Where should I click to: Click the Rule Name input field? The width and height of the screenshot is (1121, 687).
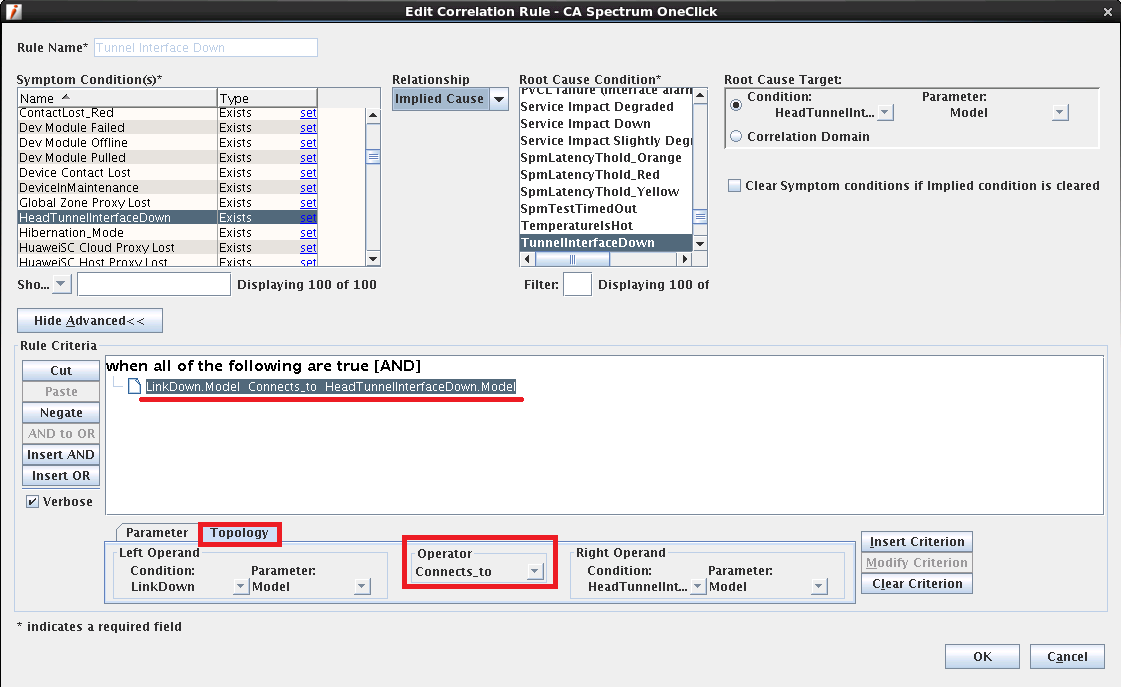205,47
